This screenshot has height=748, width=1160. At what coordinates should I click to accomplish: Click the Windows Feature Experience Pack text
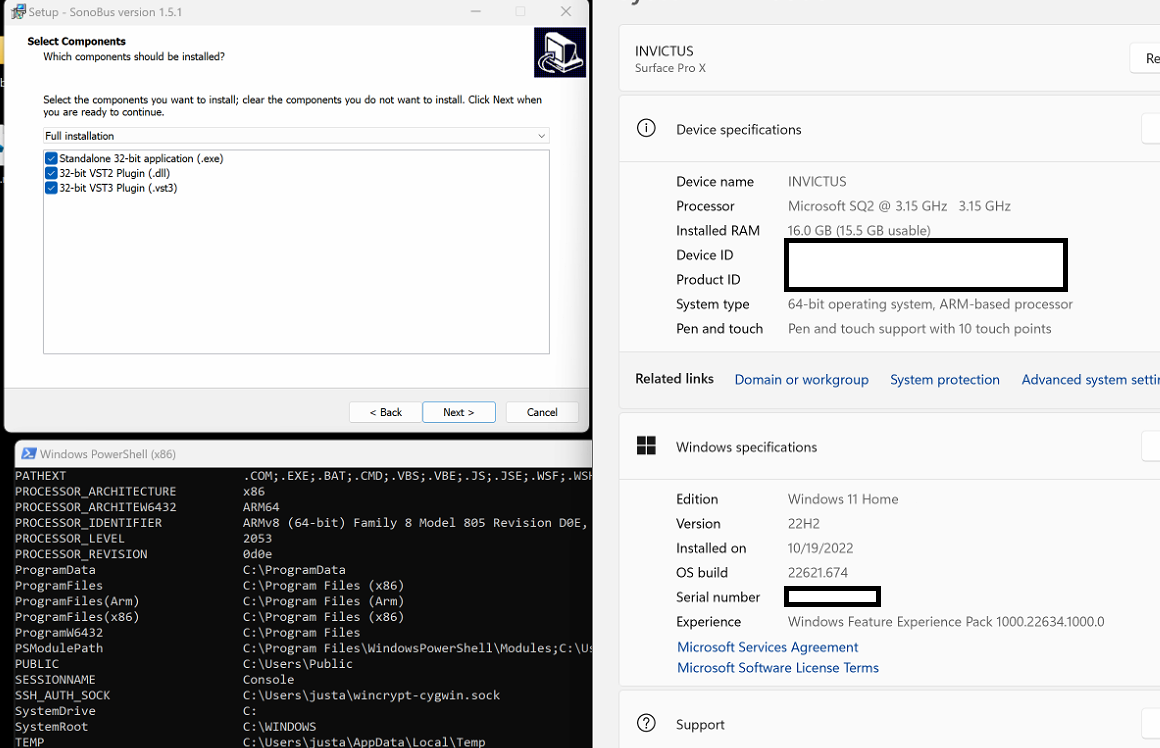coord(945,621)
